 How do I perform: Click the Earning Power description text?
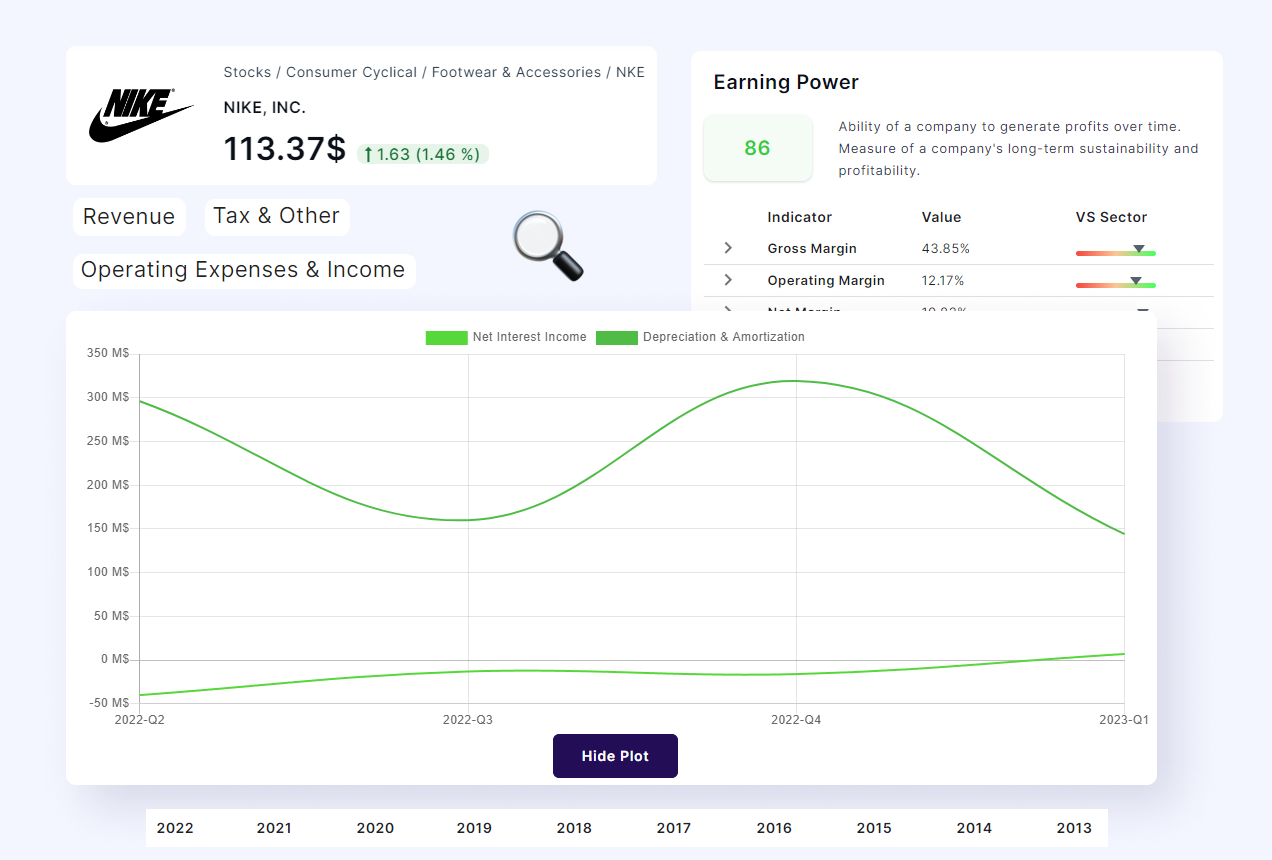click(1018, 149)
